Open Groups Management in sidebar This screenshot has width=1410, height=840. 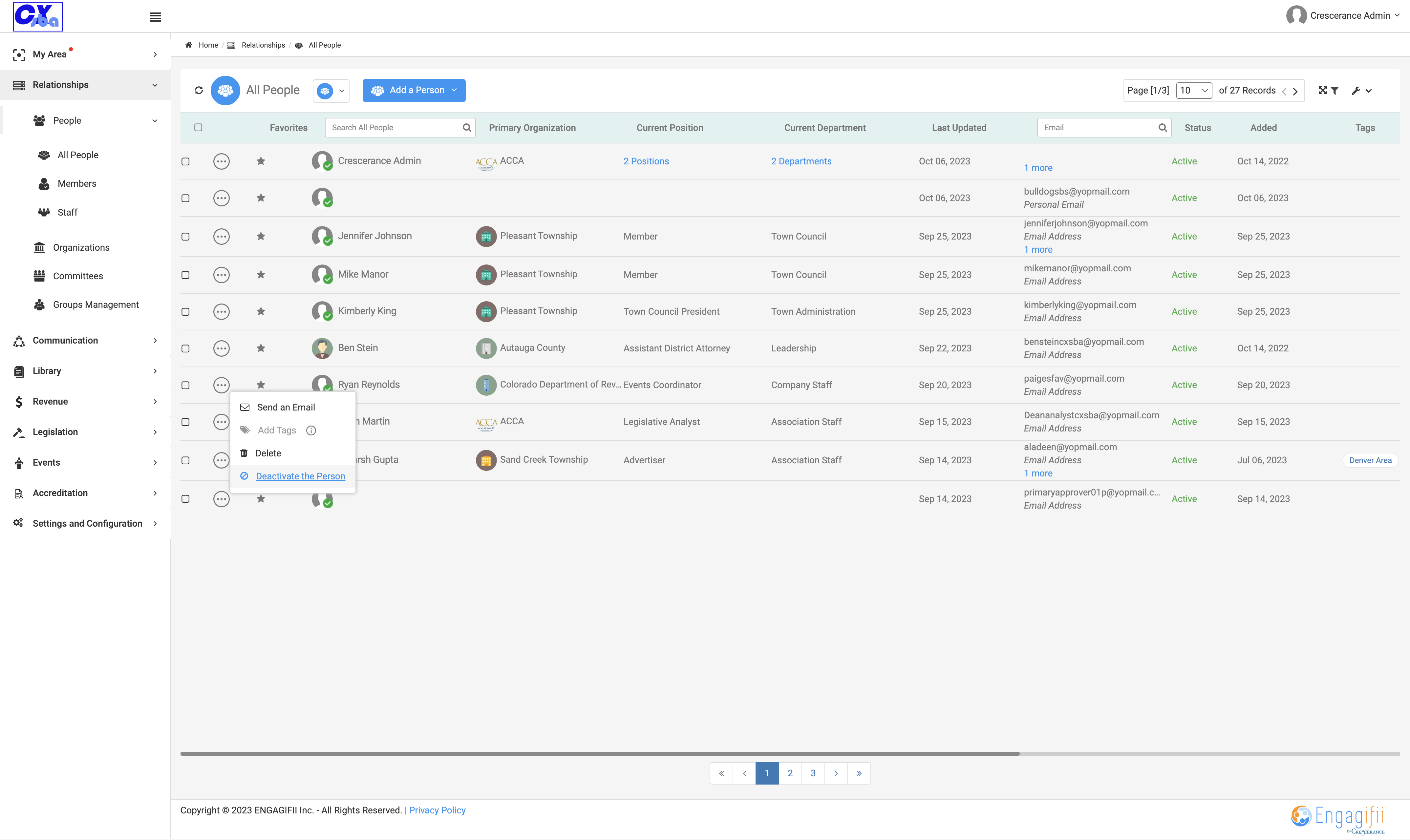coord(96,304)
